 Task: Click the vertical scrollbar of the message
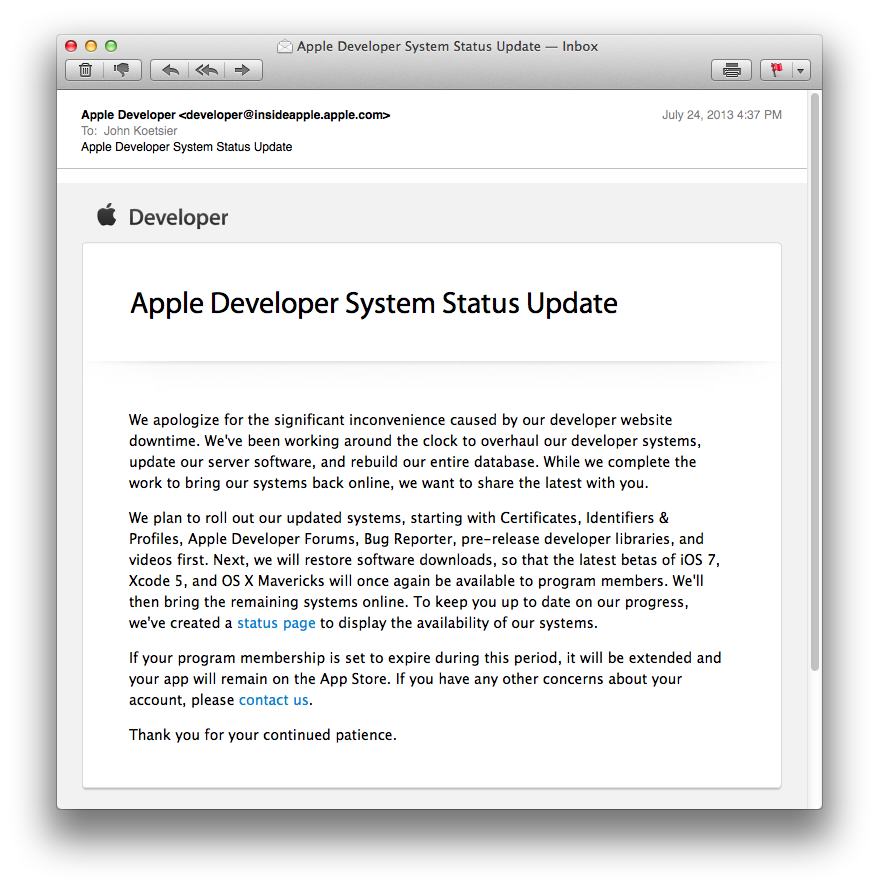[814, 382]
